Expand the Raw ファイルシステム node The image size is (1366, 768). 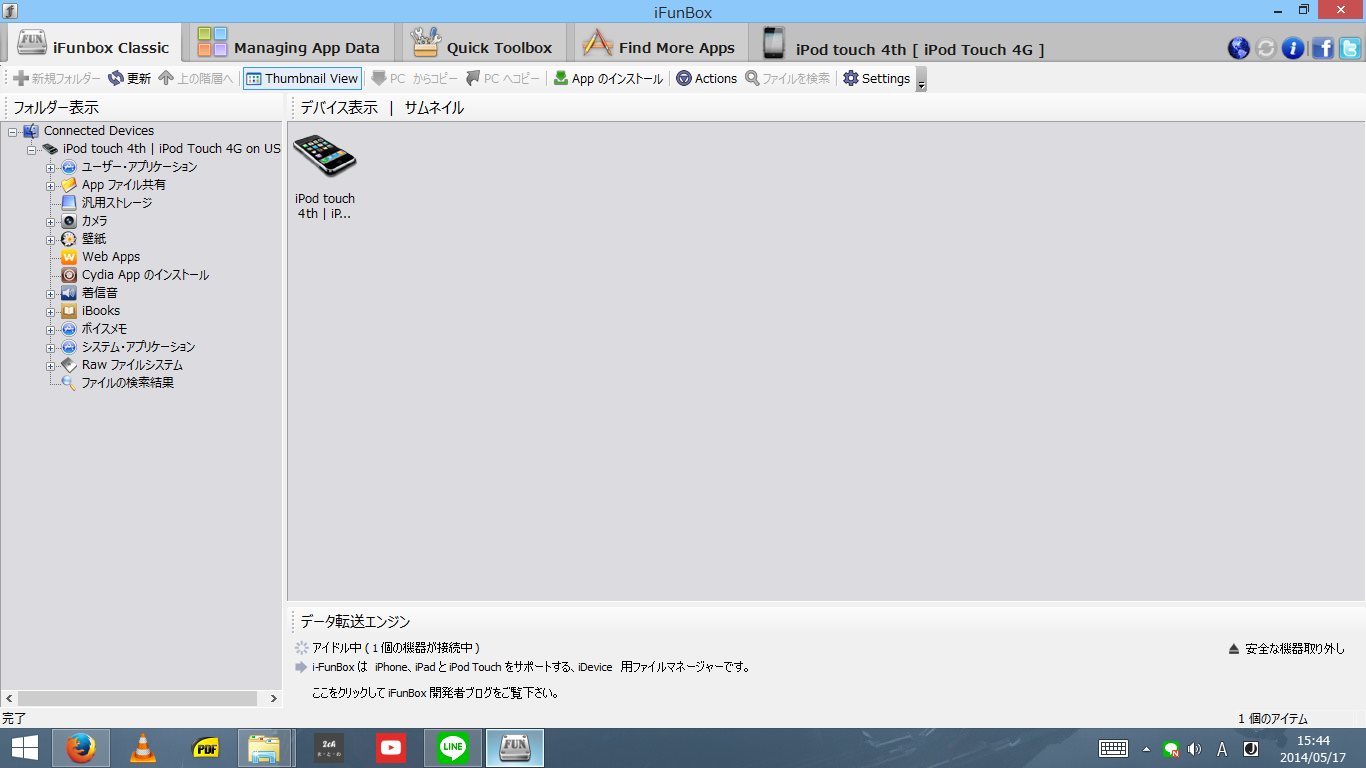(50, 365)
